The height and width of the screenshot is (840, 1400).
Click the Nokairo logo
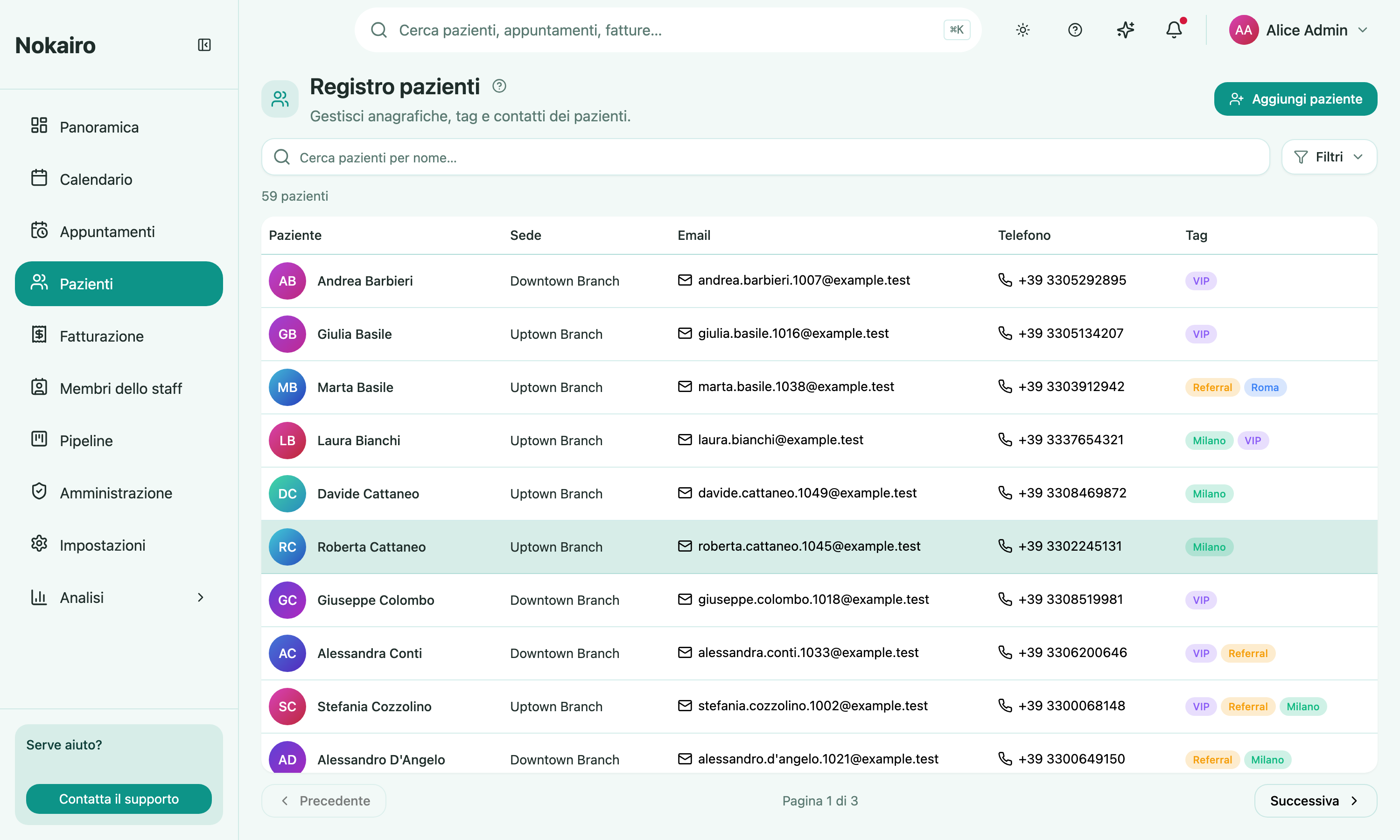tap(56, 45)
